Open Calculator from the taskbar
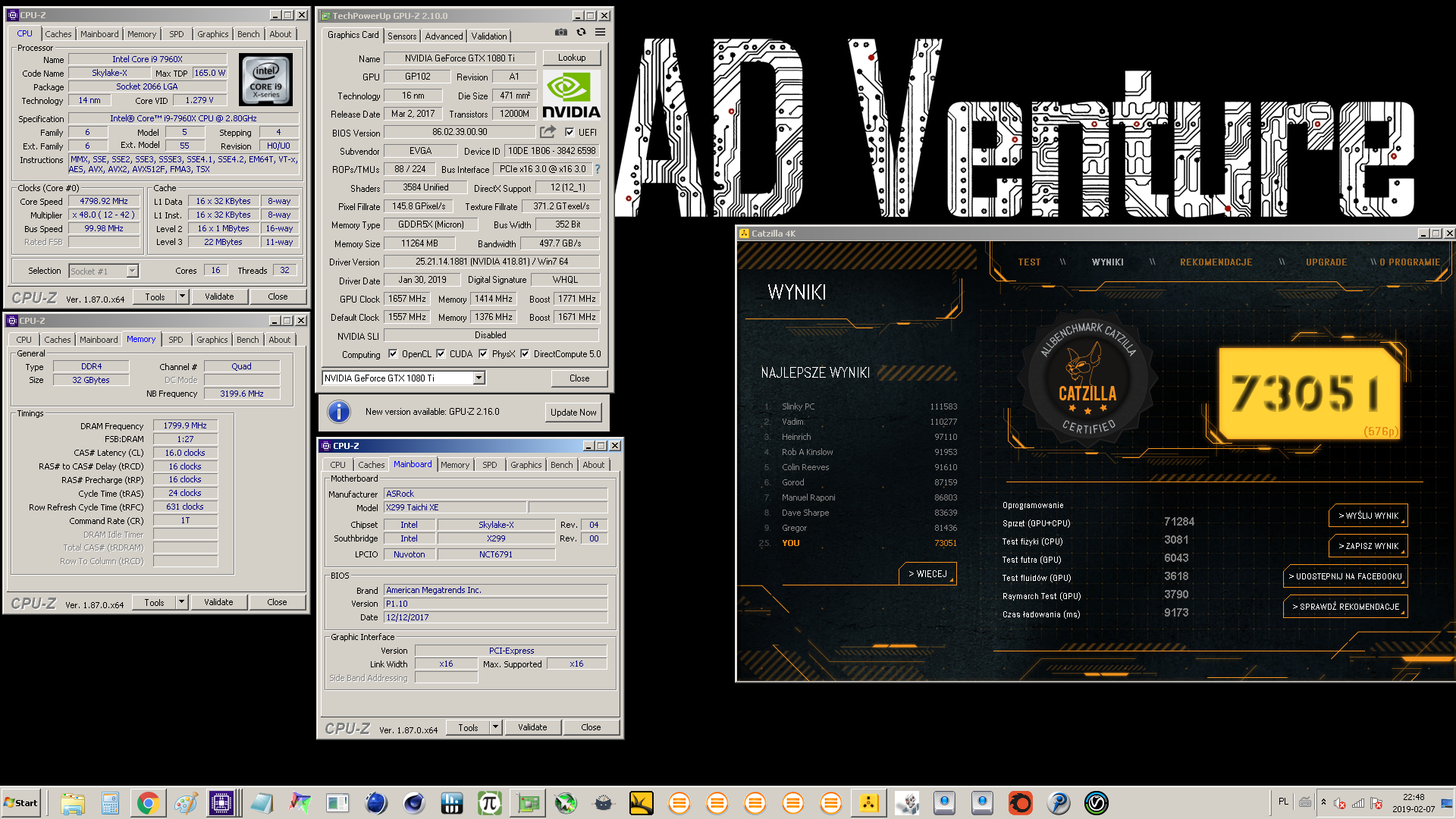The image size is (1456, 819). 110,803
